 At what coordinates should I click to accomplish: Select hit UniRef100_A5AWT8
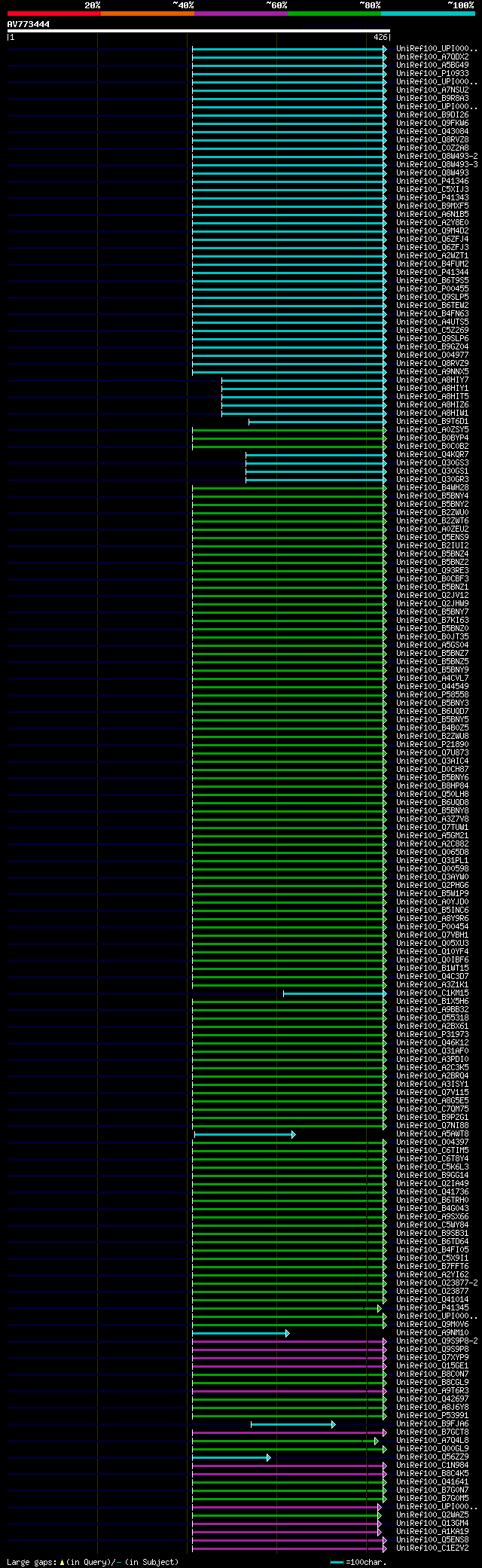point(432,1134)
